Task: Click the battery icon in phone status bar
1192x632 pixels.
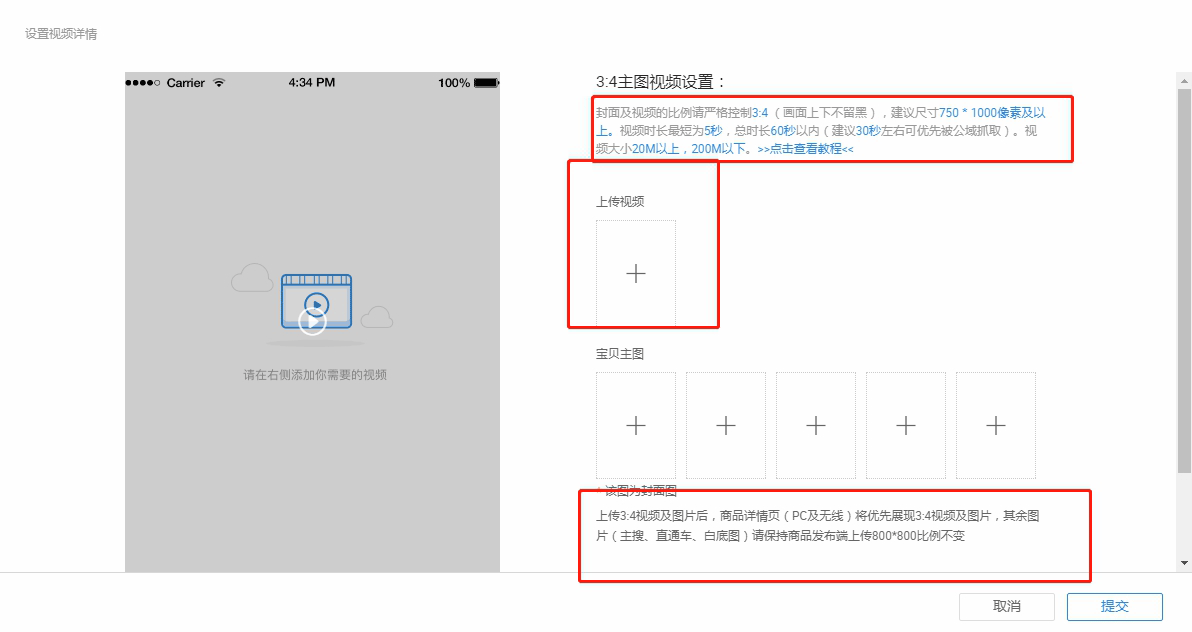Action: tap(486, 83)
